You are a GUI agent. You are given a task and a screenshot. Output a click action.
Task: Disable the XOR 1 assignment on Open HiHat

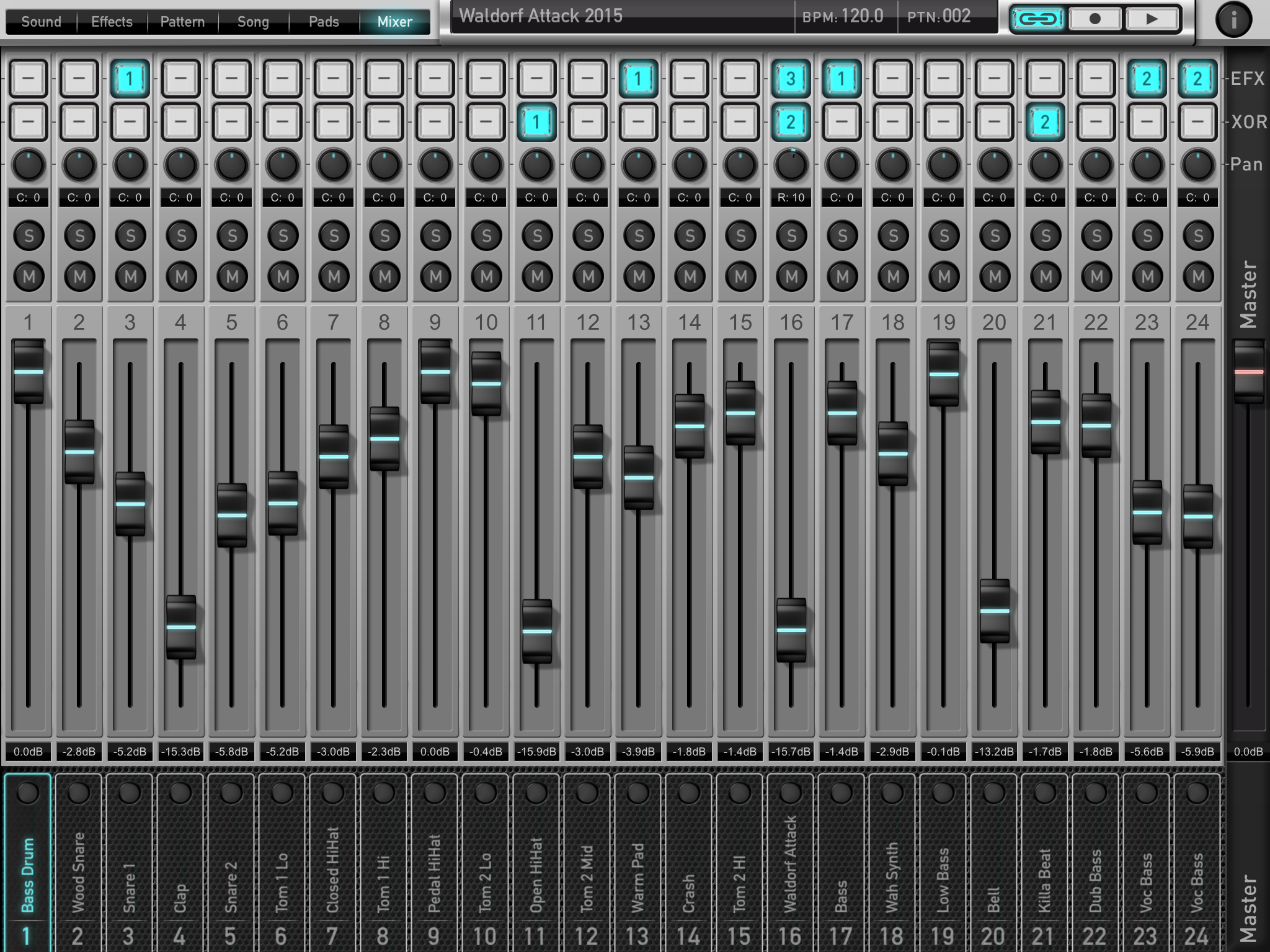click(x=537, y=121)
